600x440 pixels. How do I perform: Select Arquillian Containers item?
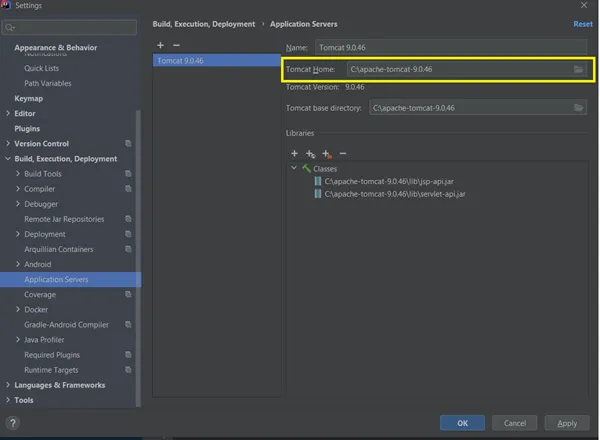(59, 249)
